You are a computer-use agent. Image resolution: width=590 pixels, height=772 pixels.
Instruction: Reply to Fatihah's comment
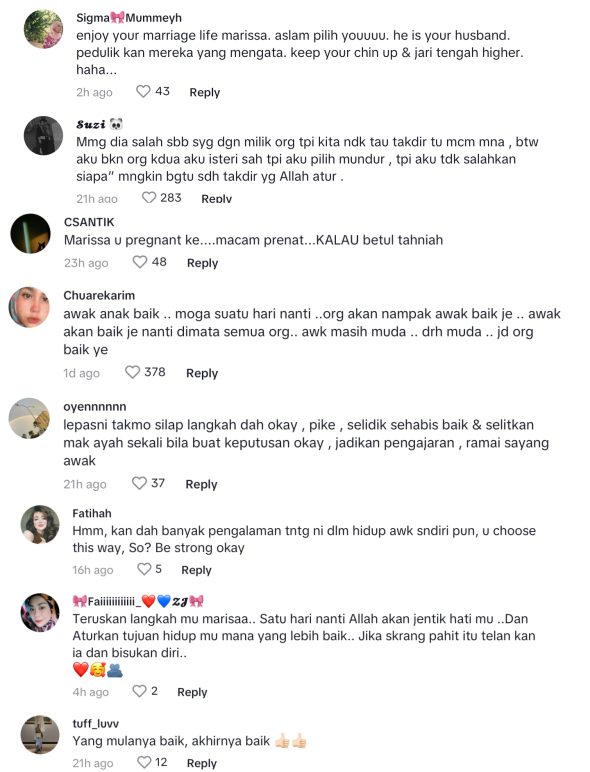pyautogui.click(x=197, y=570)
